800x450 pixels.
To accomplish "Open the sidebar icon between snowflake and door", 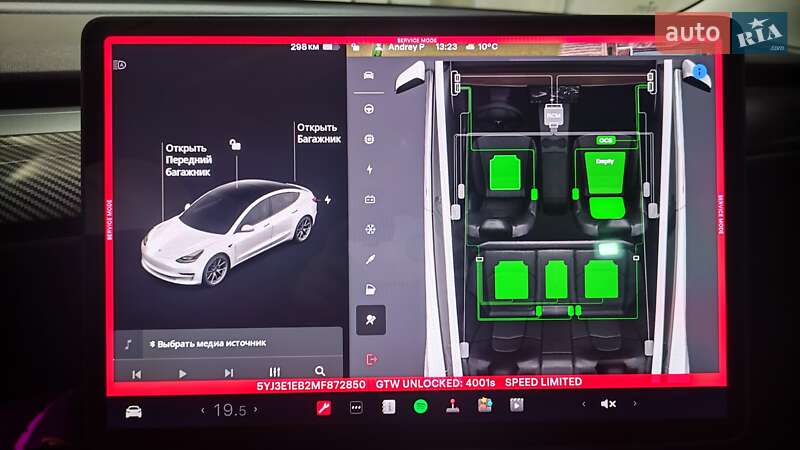I will tap(370, 259).
